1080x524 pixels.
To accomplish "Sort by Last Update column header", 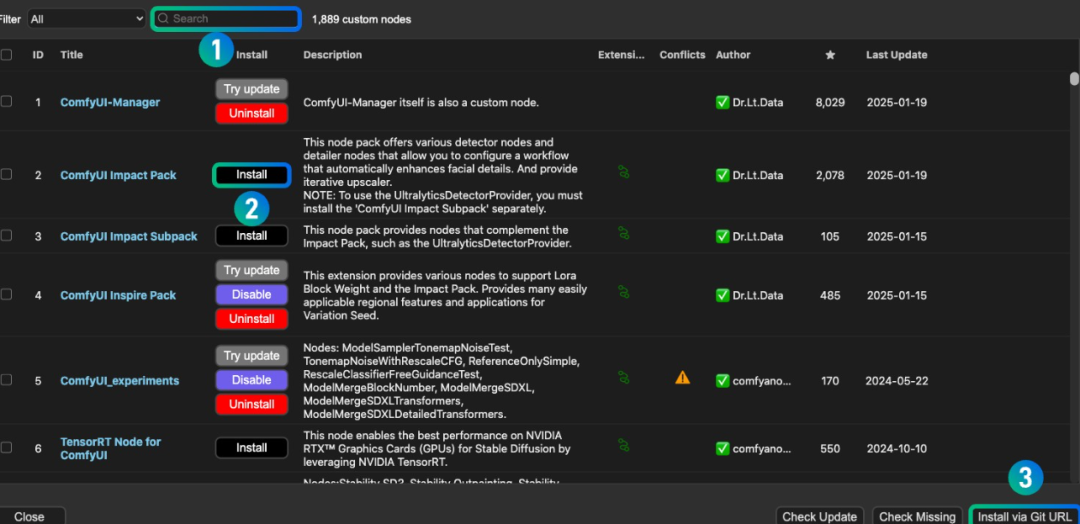I will coord(896,55).
